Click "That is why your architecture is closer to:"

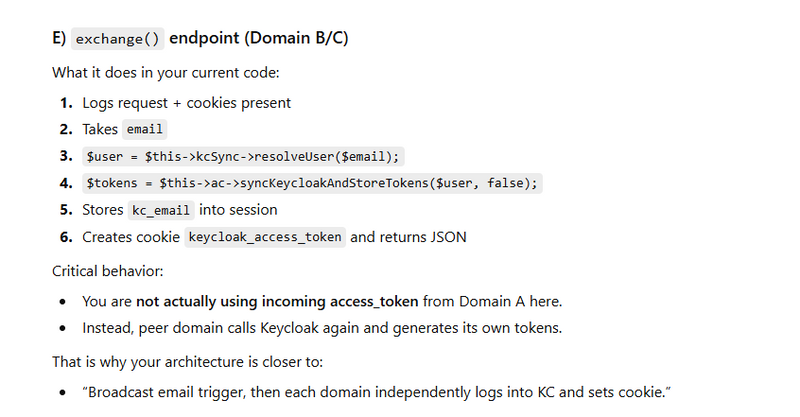(x=193, y=360)
